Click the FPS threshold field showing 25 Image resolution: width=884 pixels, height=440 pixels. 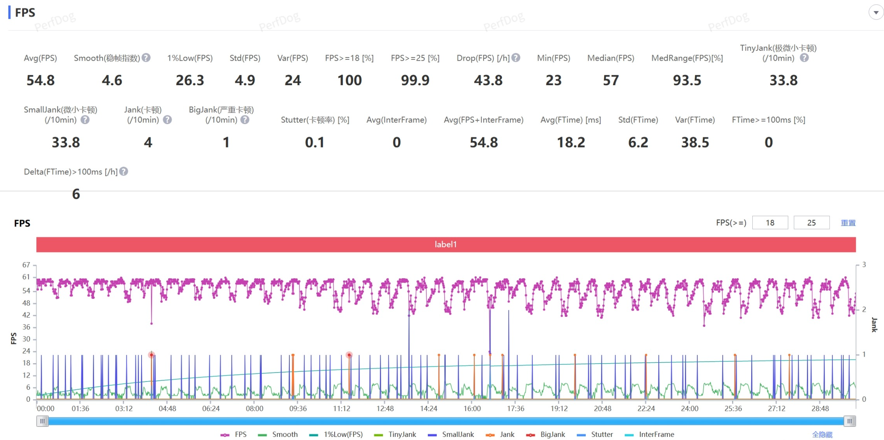pyautogui.click(x=811, y=223)
